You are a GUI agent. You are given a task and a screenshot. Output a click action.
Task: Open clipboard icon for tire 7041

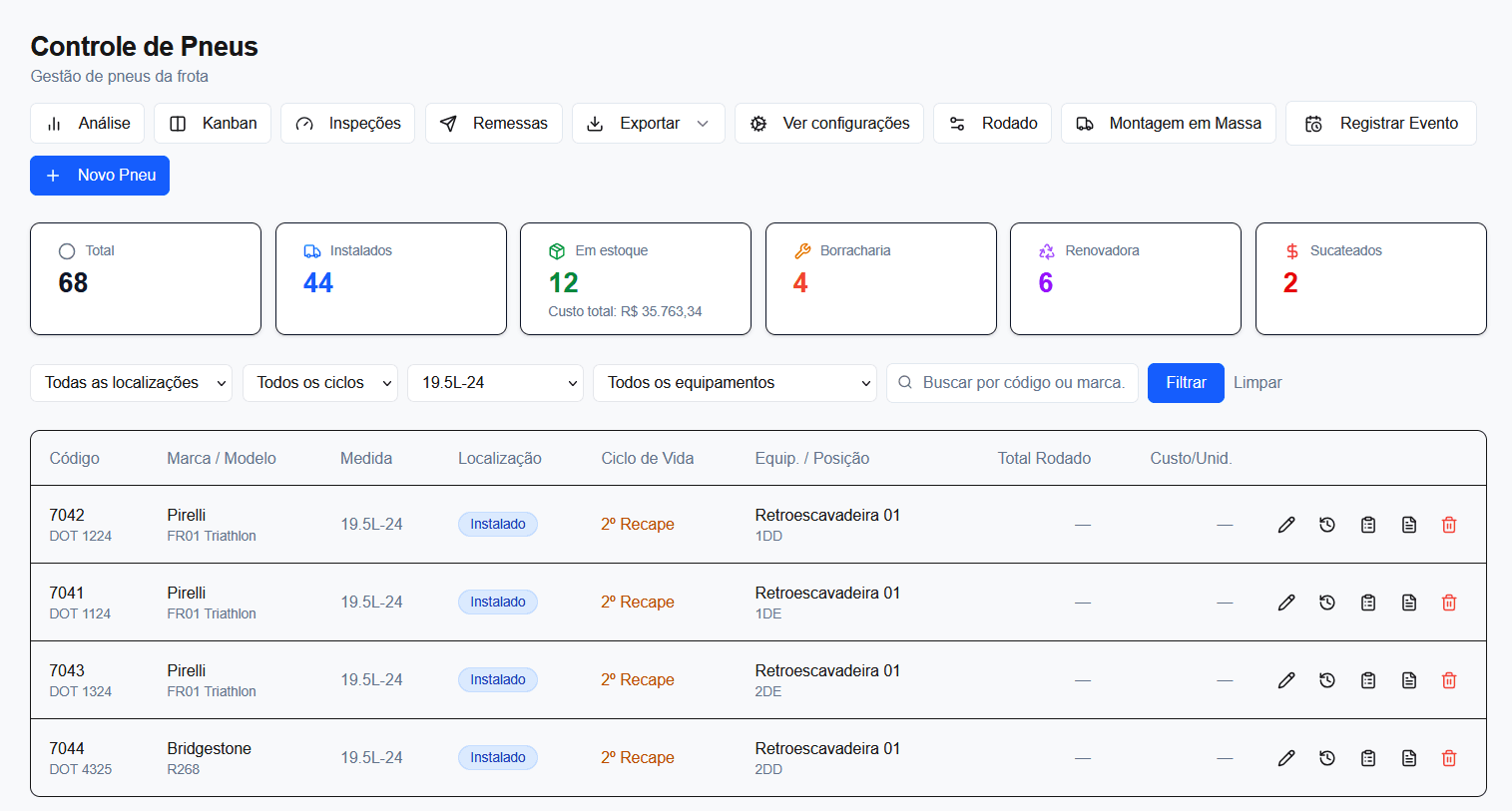(1368, 603)
